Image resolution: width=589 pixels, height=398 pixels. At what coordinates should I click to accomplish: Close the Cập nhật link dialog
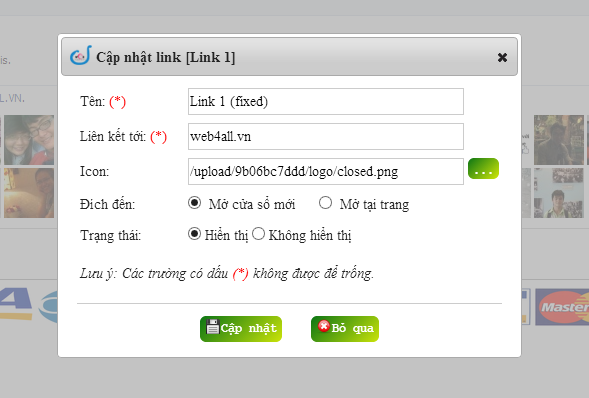click(502, 57)
